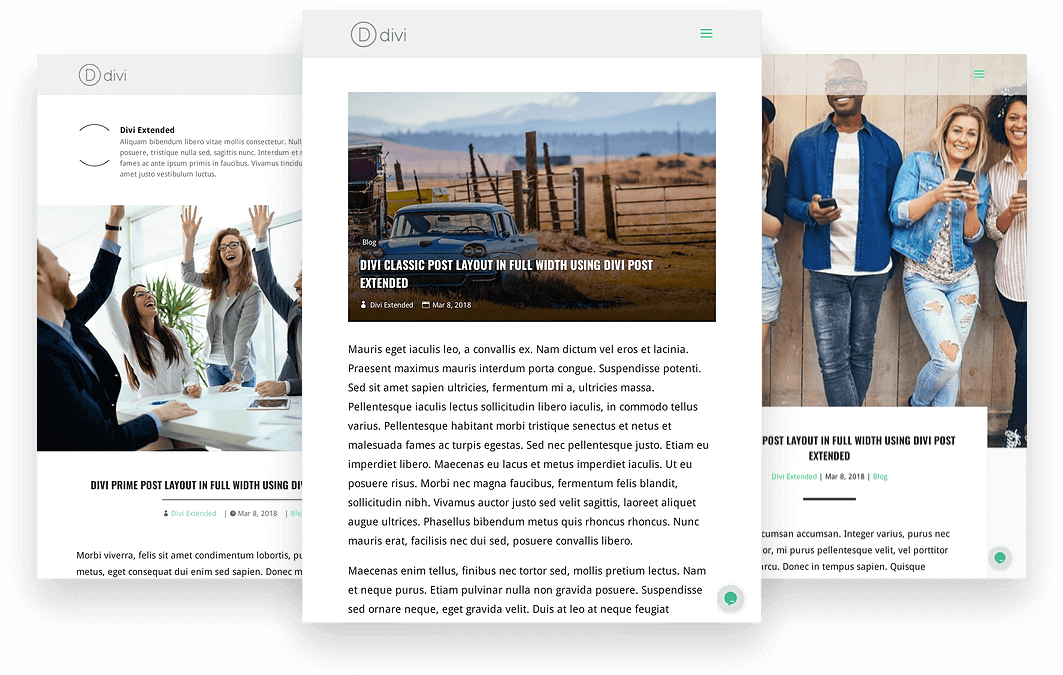Image resolution: width=1063 pixels, height=675 pixels.
Task: Click the Divi Prime Post Layout headline
Action: click(x=197, y=485)
